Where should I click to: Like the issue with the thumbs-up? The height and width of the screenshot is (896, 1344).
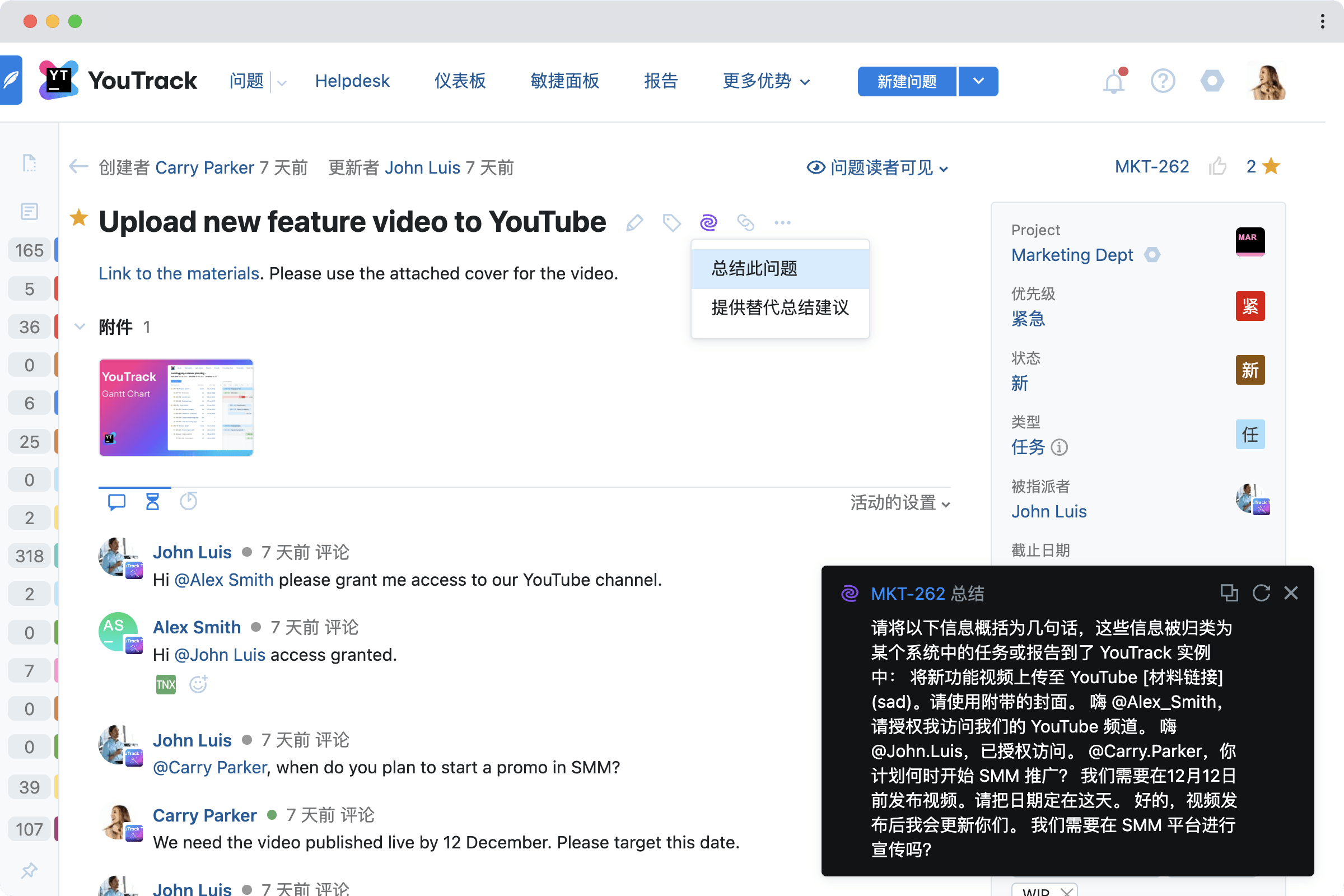tap(1219, 166)
